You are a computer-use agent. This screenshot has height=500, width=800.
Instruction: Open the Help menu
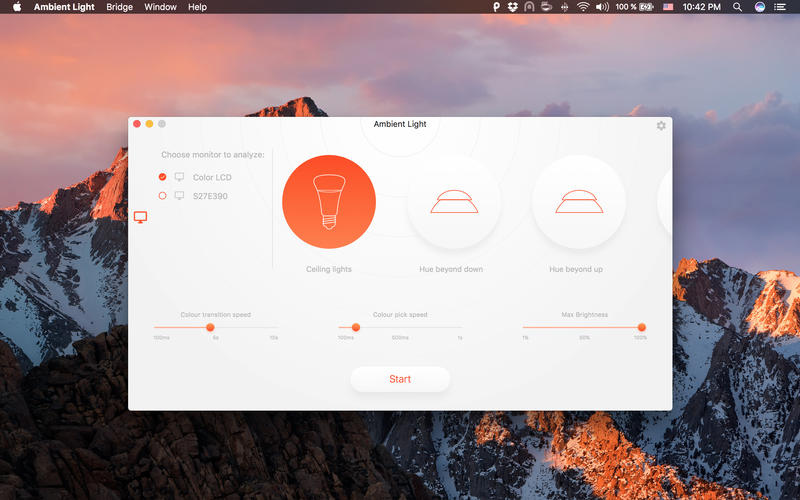point(197,7)
